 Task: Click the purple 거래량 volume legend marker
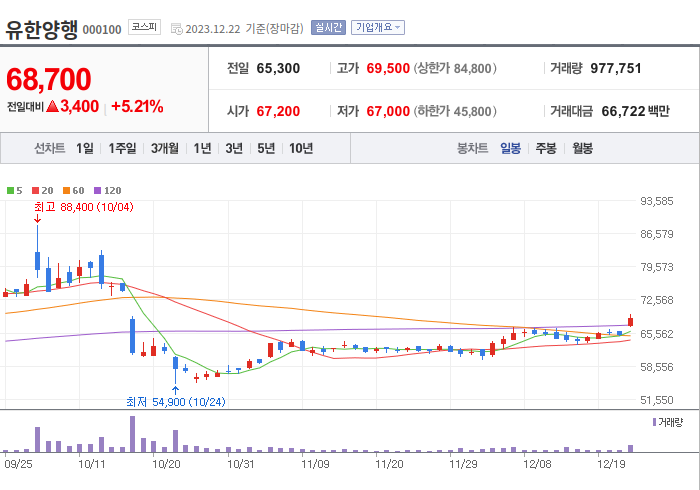pyautogui.click(x=654, y=422)
